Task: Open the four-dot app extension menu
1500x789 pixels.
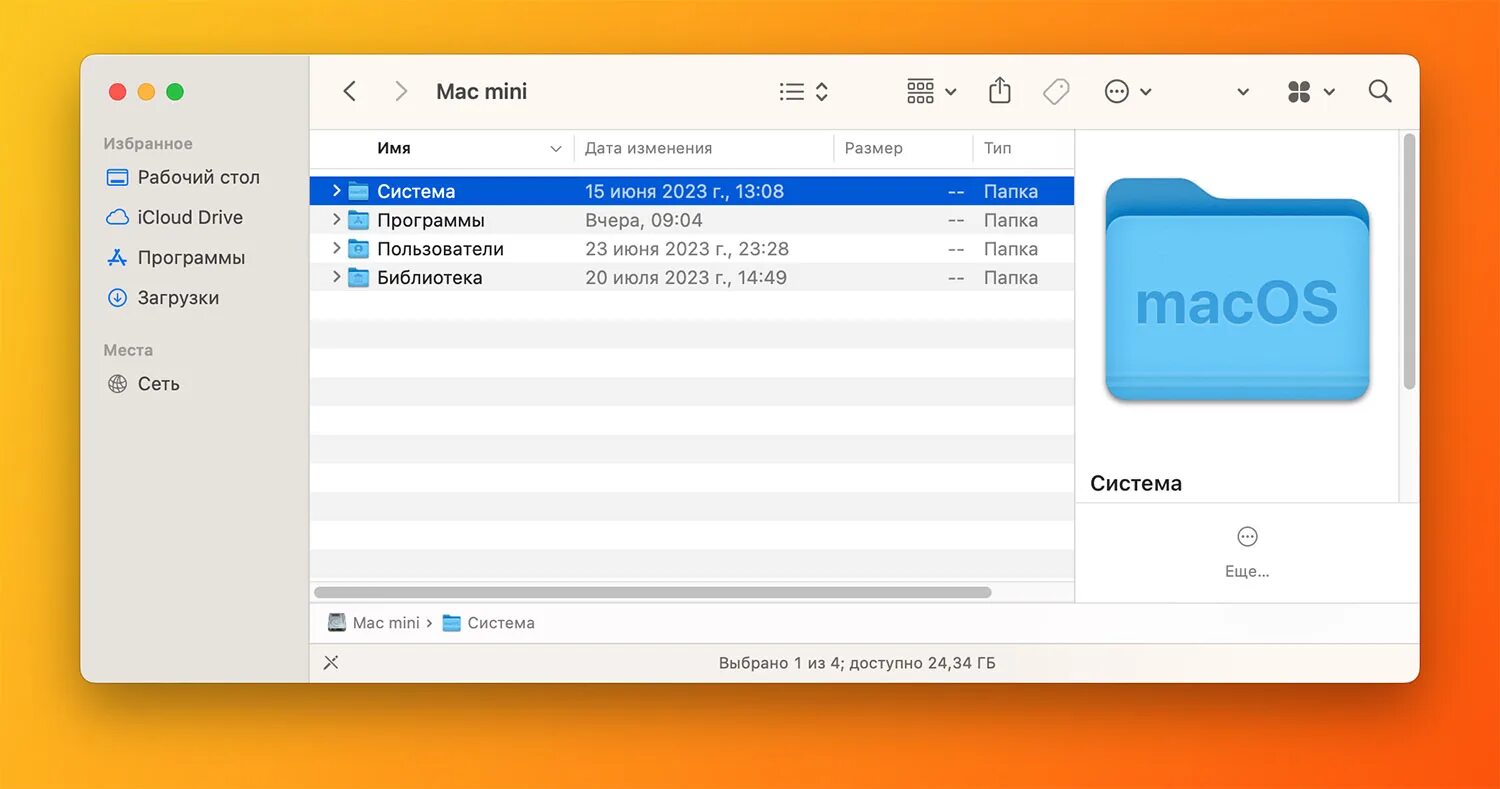Action: 1311,92
